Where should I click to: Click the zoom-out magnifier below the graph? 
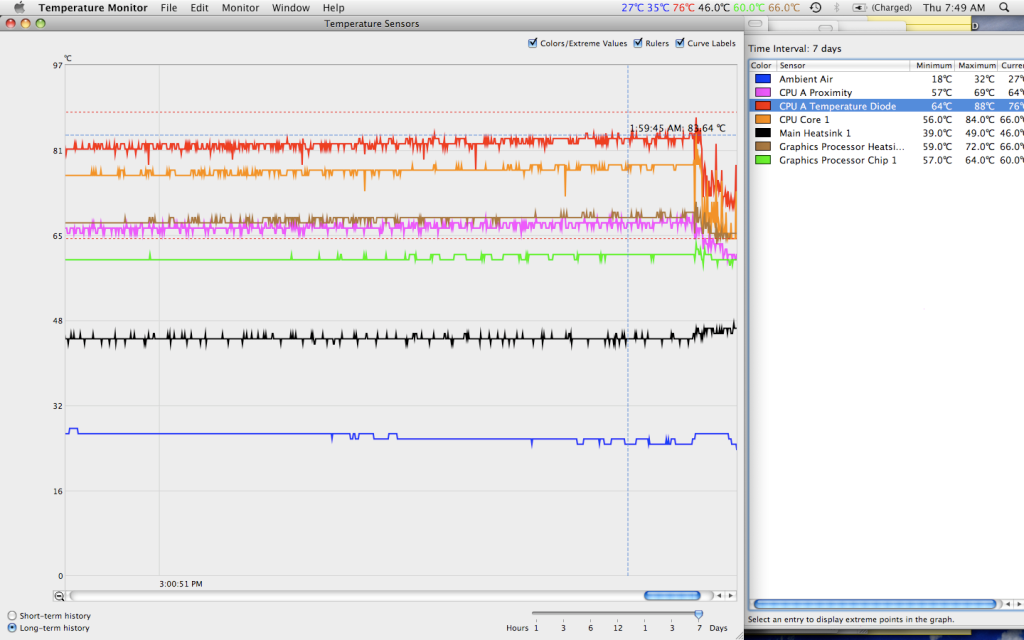coord(59,596)
